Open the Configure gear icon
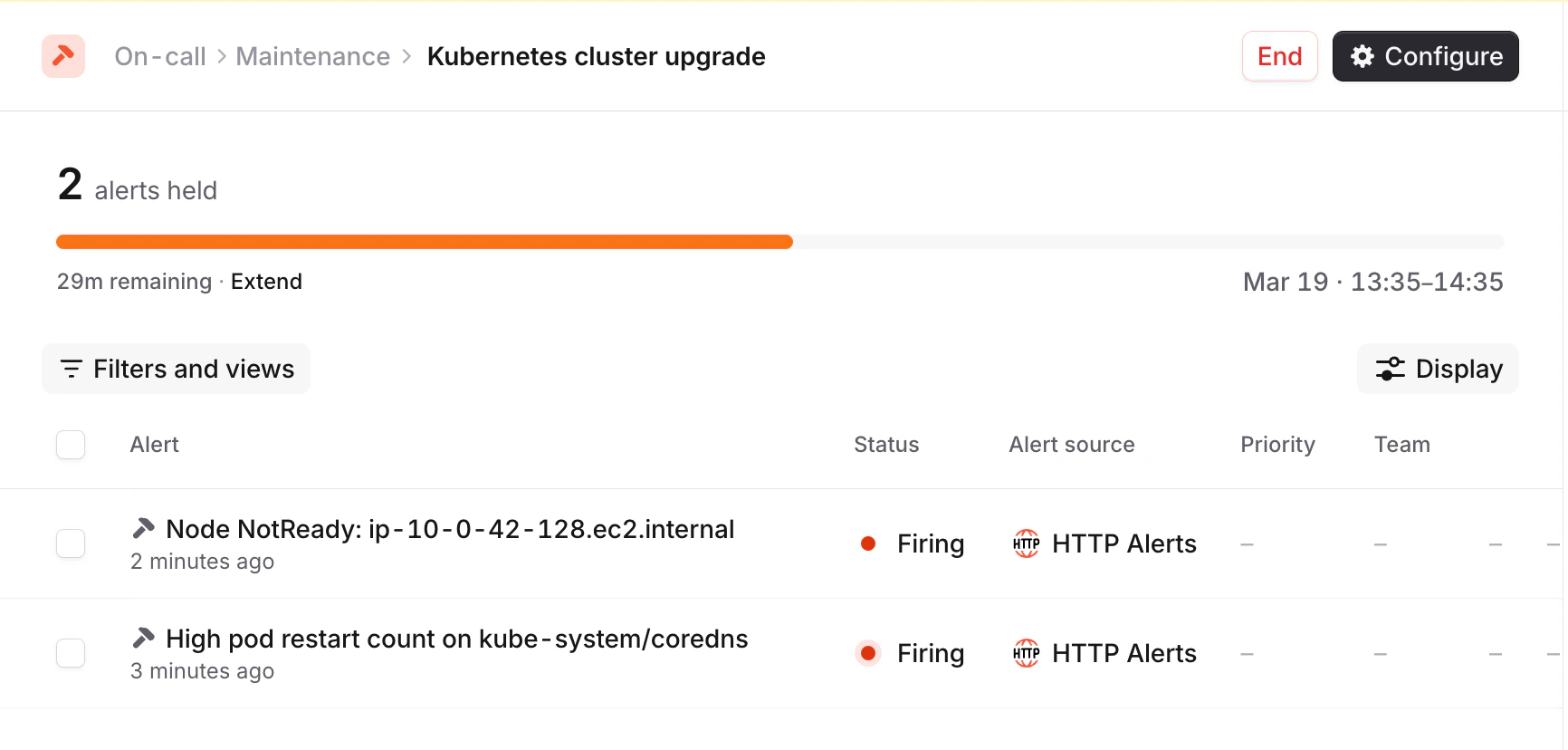The width and height of the screenshot is (1568, 750). click(x=1362, y=55)
